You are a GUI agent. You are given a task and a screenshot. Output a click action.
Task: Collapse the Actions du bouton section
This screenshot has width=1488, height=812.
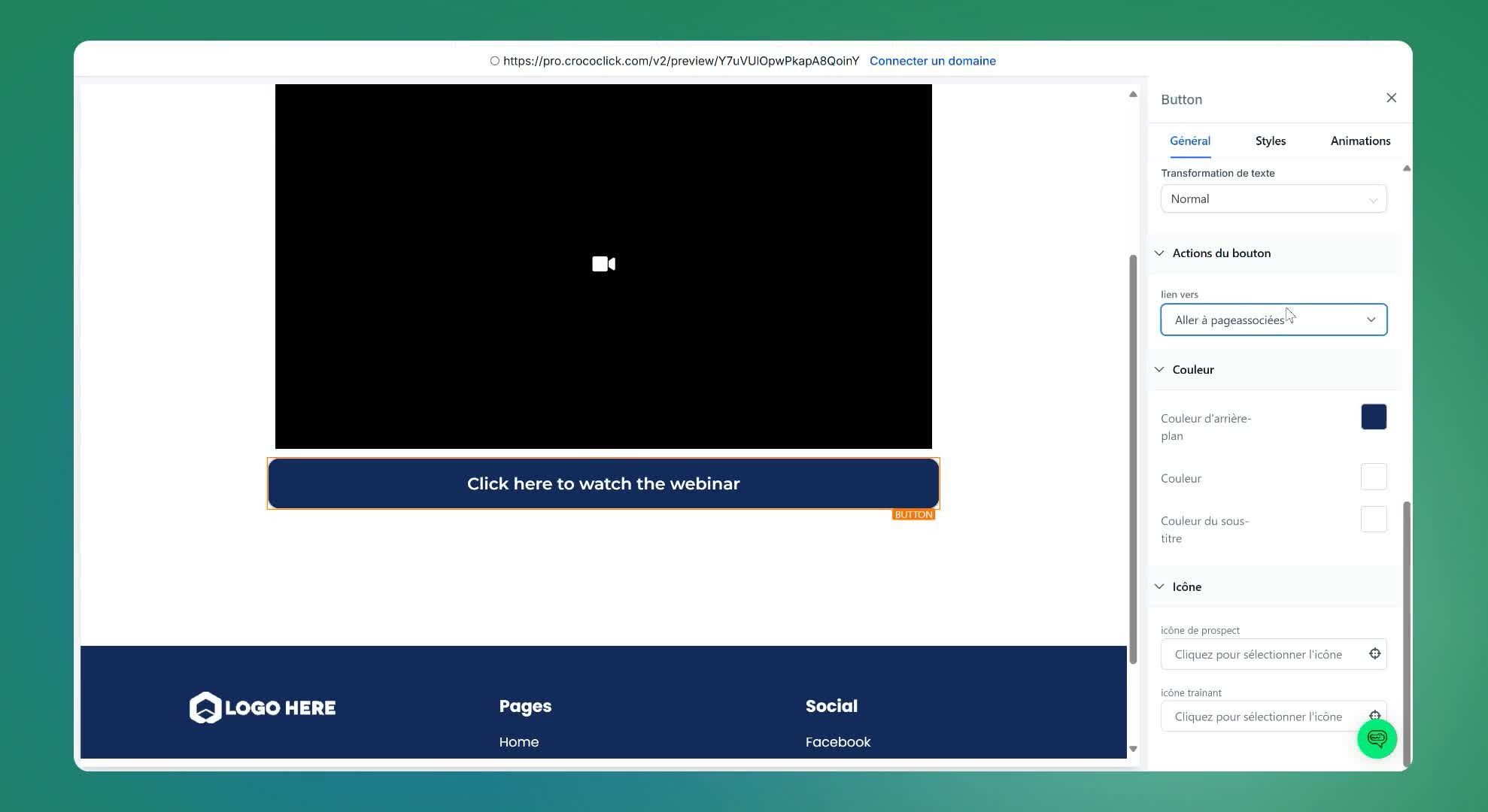[1159, 253]
